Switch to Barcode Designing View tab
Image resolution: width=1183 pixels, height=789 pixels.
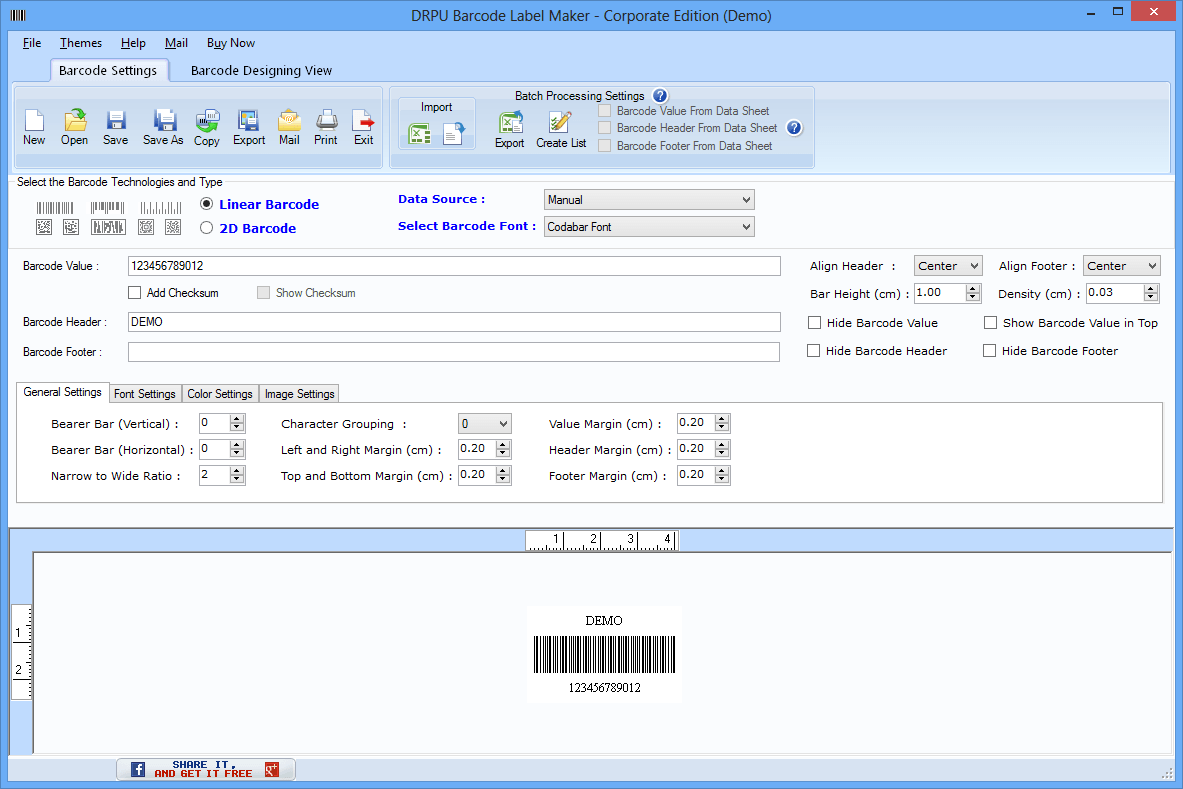[x=261, y=71]
